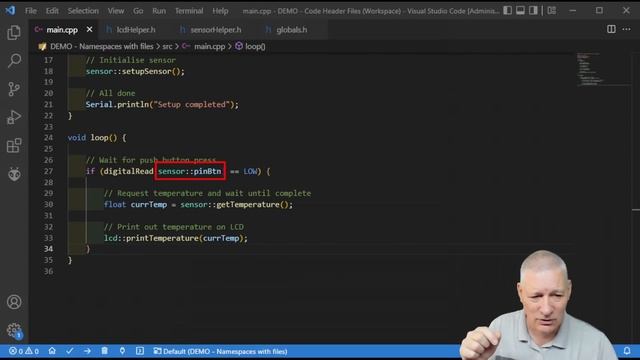Click 'sensor::pinBtn' identifier on line 27
This screenshot has width=640, height=360.
tap(190, 171)
